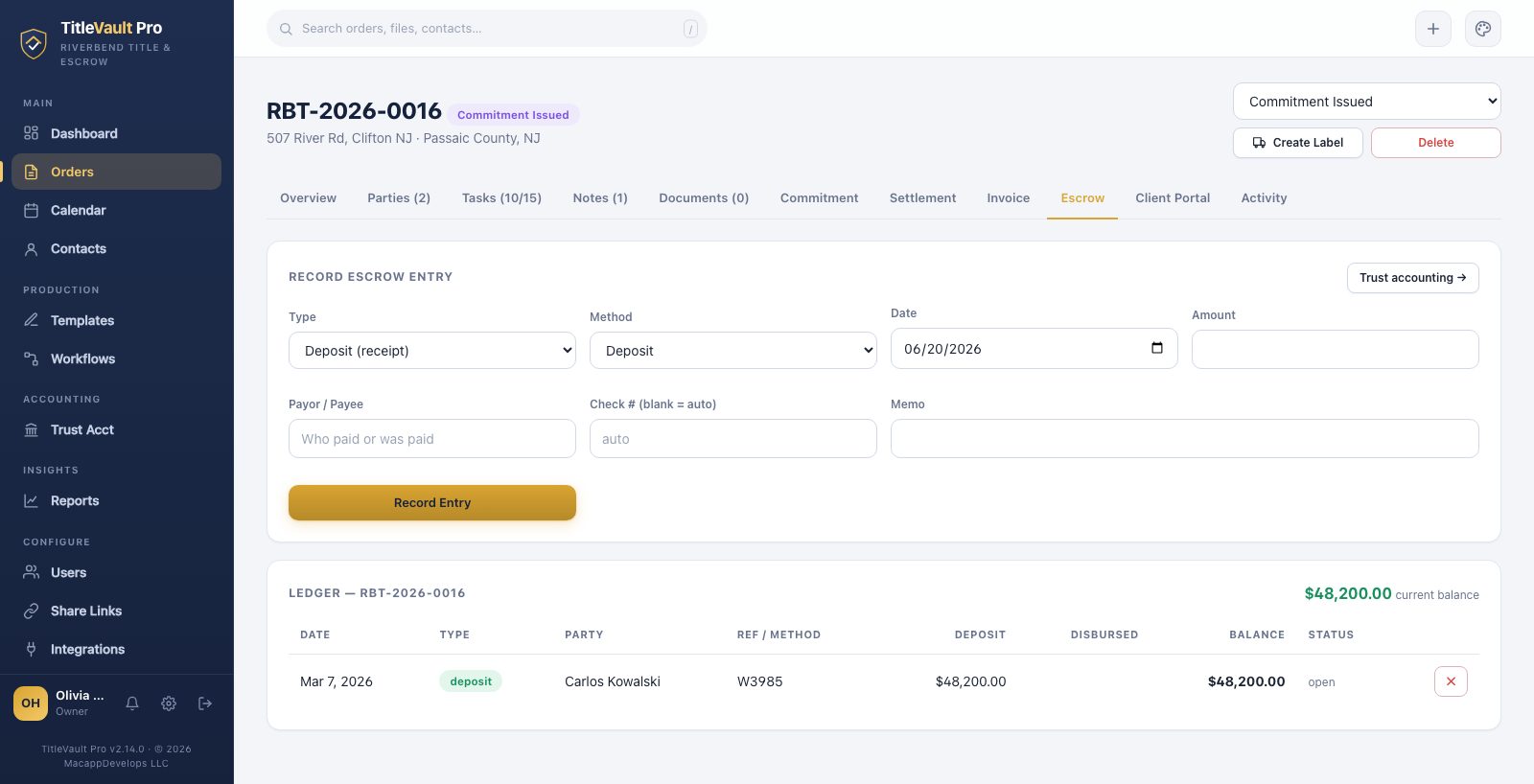This screenshot has height=784, width=1534.
Task: Click the $48,200.00 current balance
Action: coord(1348,593)
